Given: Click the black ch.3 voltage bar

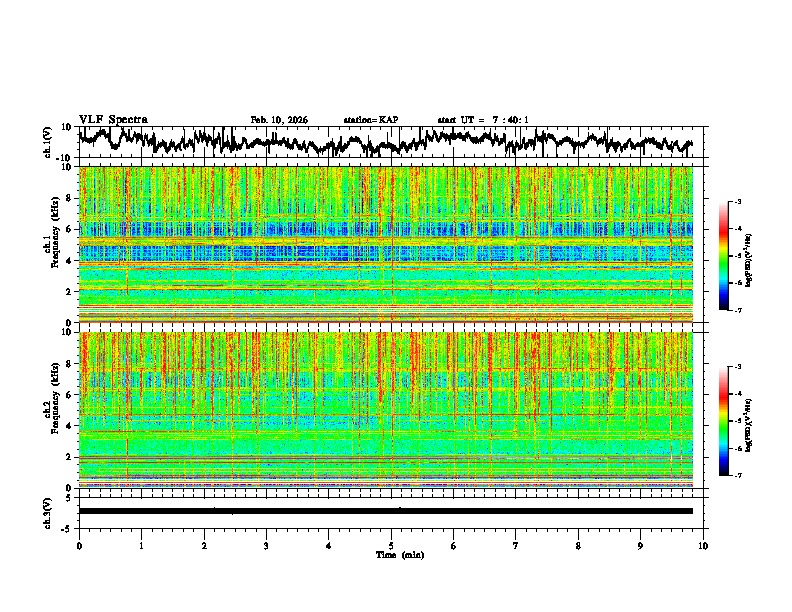Looking at the screenshot, I should 385,511.
